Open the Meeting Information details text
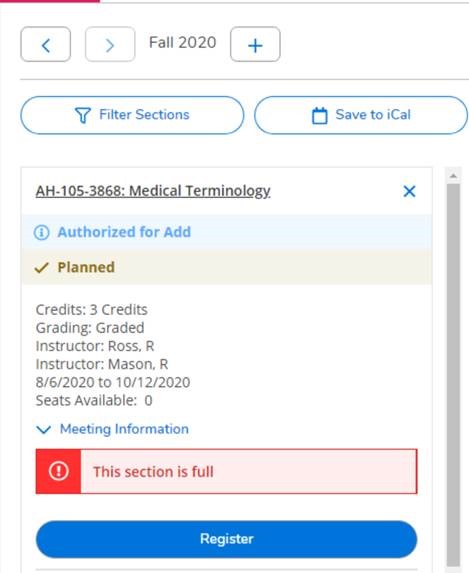Screen dimensions: 469x573 pyautogui.click(x=124, y=429)
